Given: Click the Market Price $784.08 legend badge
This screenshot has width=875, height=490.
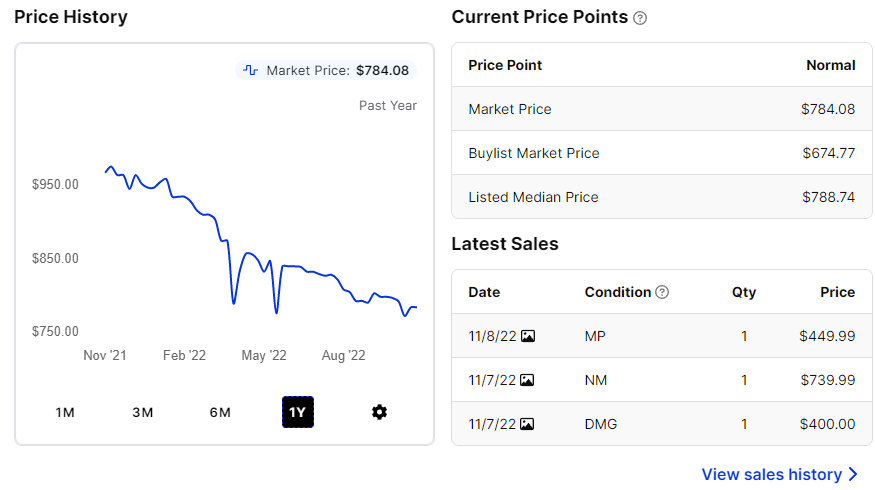Looking at the screenshot, I should click(x=326, y=70).
